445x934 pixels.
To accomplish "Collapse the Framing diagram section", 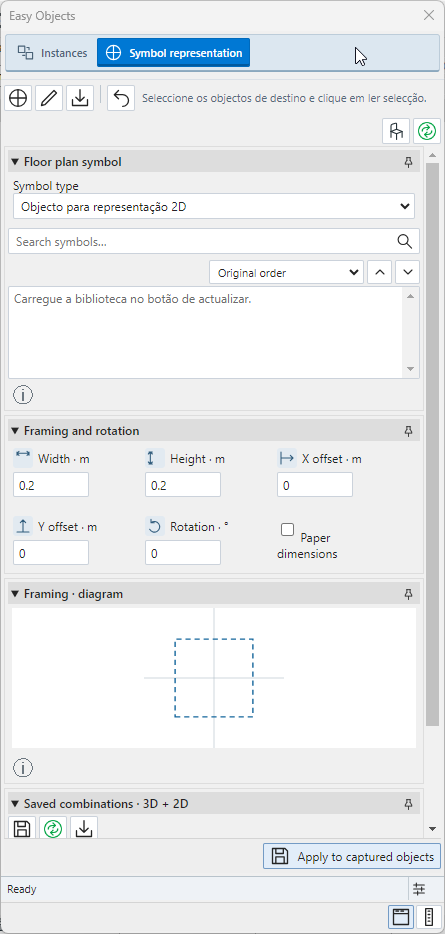I will 15,594.
